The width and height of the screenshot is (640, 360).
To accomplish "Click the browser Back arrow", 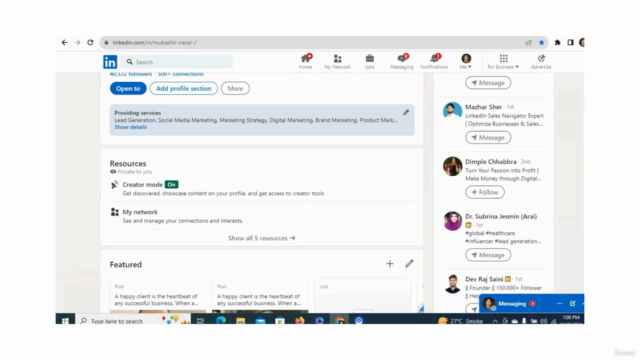I will 64,42.
